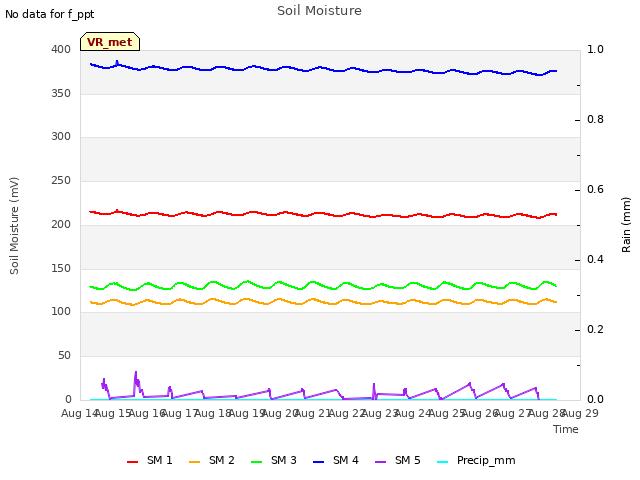Click the 0.2 tick on rain axis
This screenshot has height=480, width=640.
tap(595, 329)
